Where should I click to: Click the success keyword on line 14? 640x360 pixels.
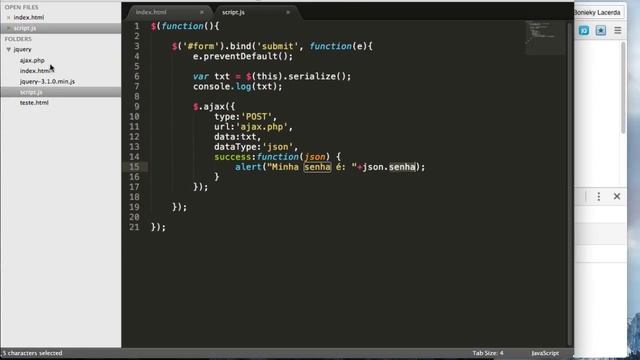click(x=232, y=157)
